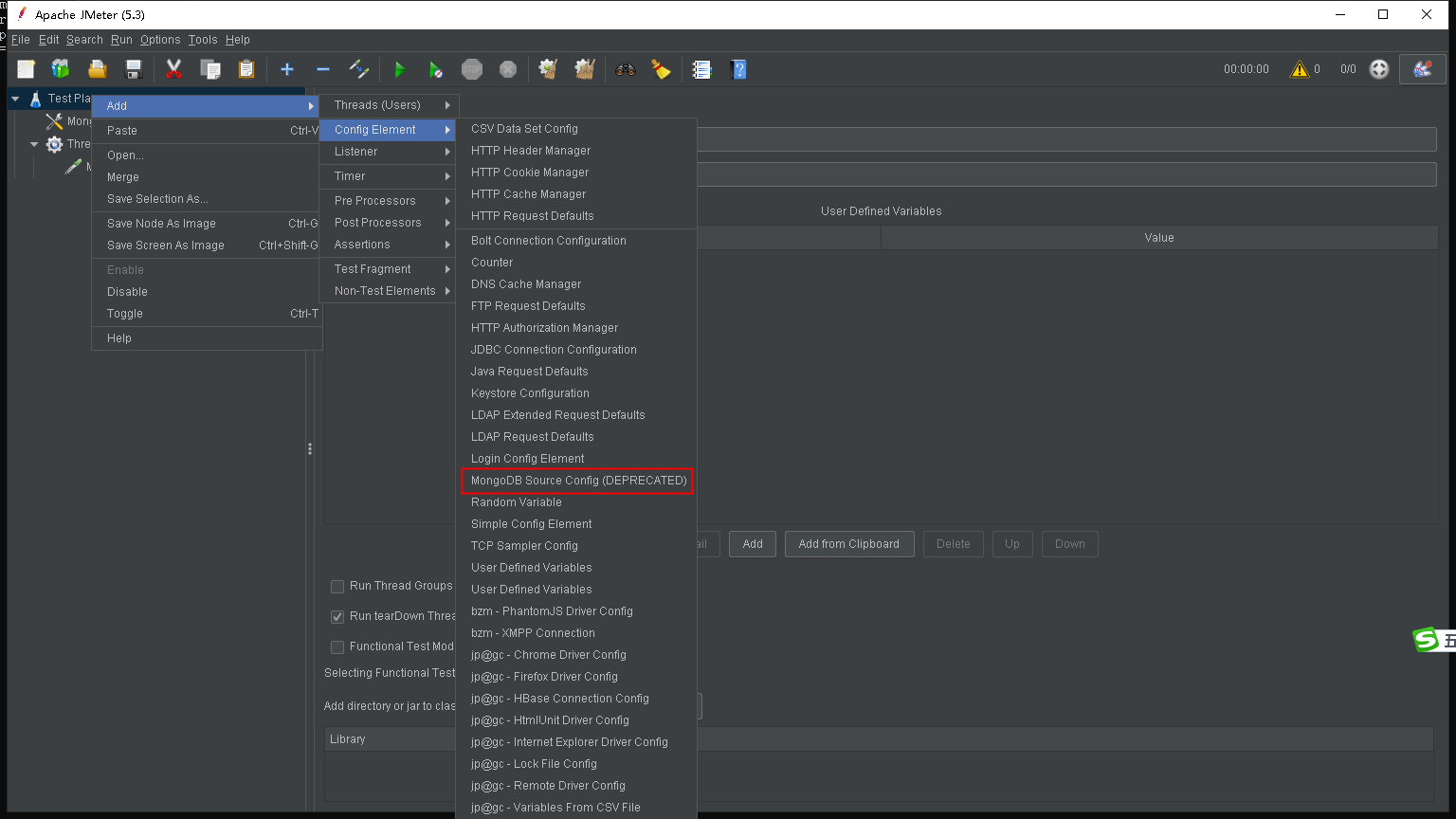Start the test with the green play icon

tap(400, 69)
